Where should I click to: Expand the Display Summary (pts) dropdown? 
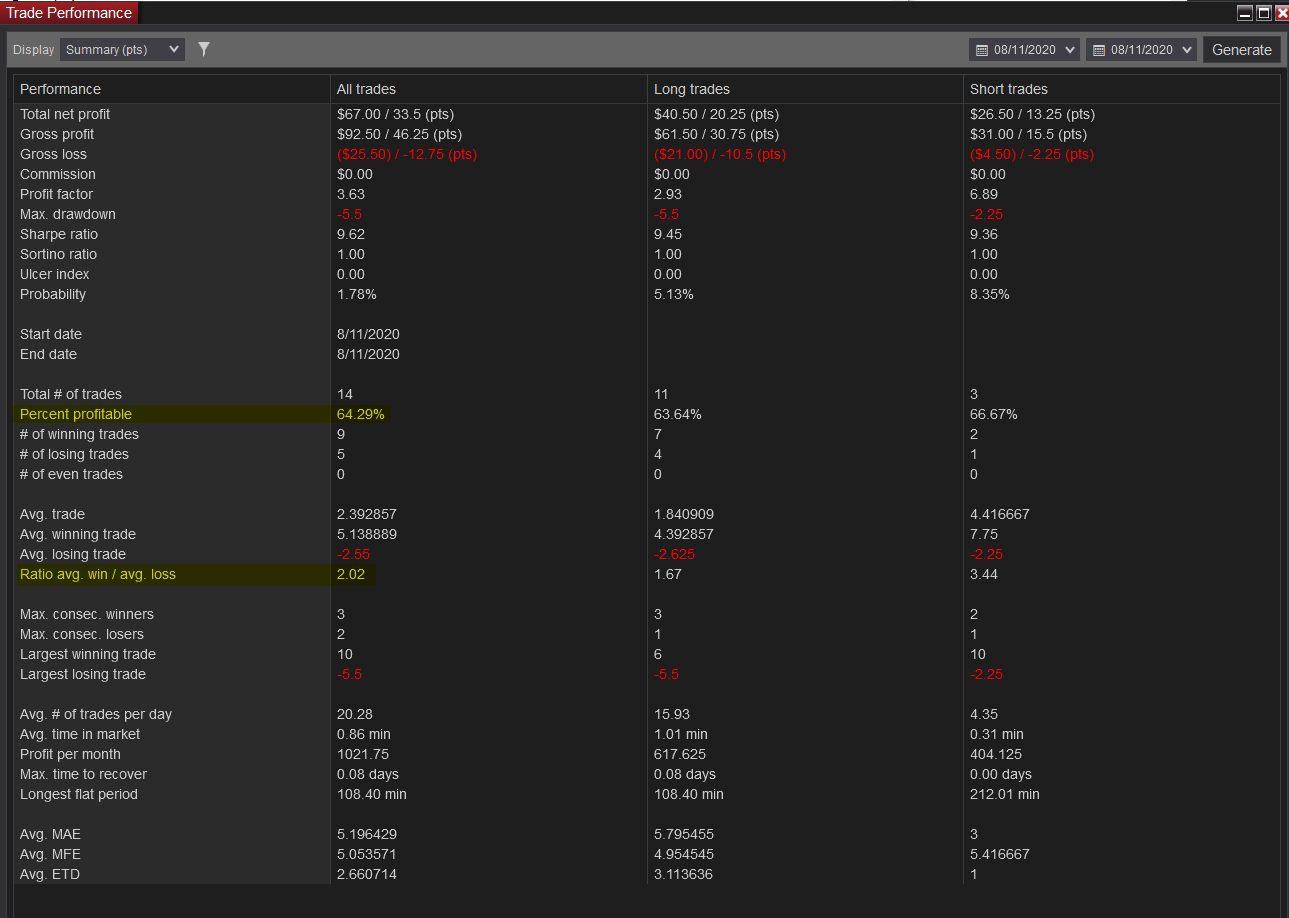tap(122, 49)
